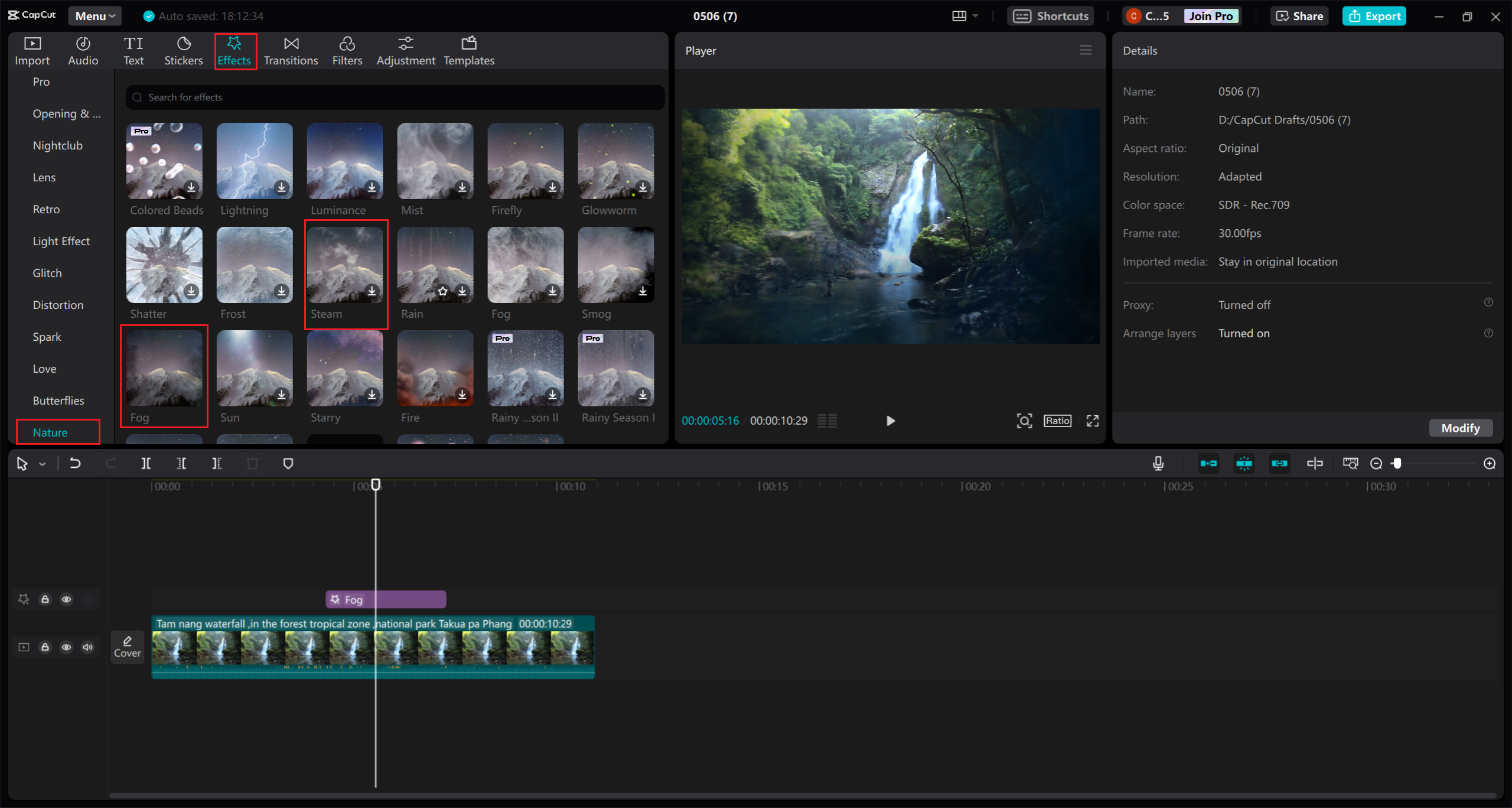
Task: Click the Export button
Action: tap(1374, 16)
